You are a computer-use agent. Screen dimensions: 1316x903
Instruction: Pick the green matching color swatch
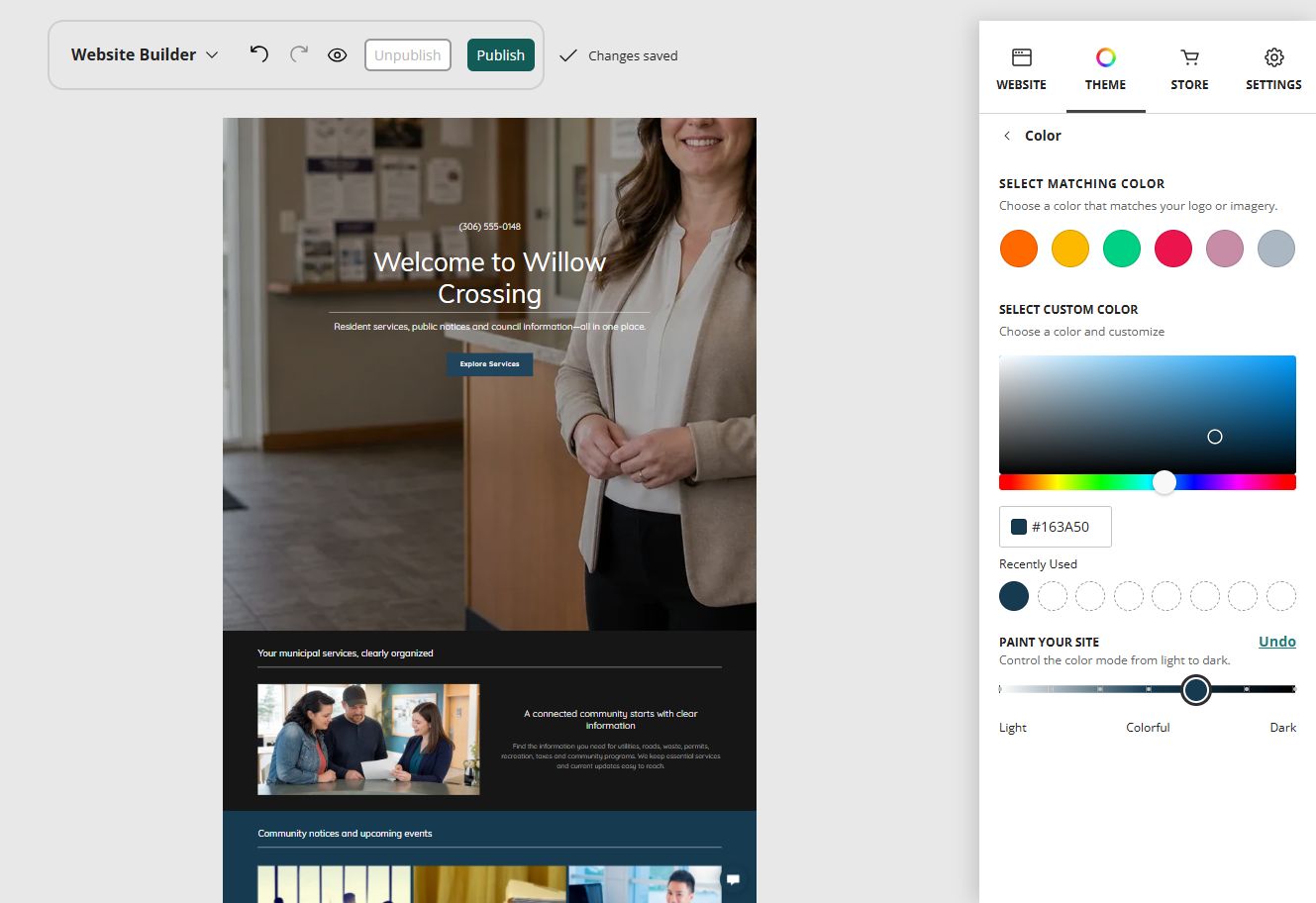1122,249
